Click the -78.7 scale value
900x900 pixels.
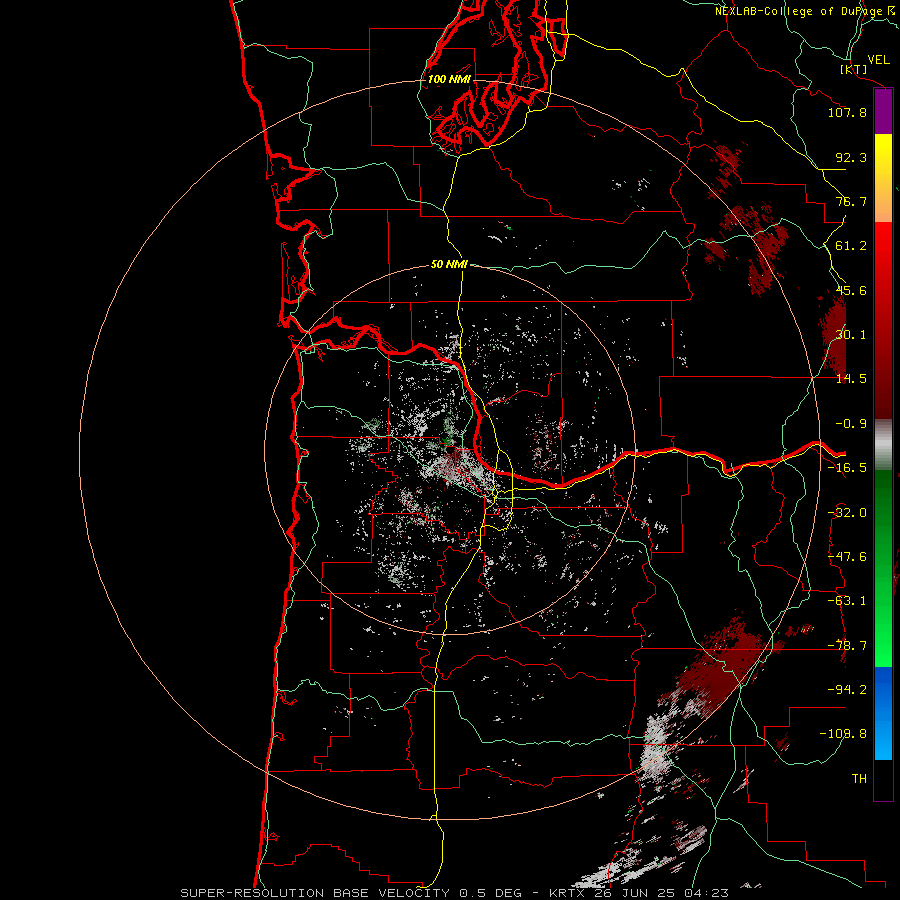[x=847, y=646]
